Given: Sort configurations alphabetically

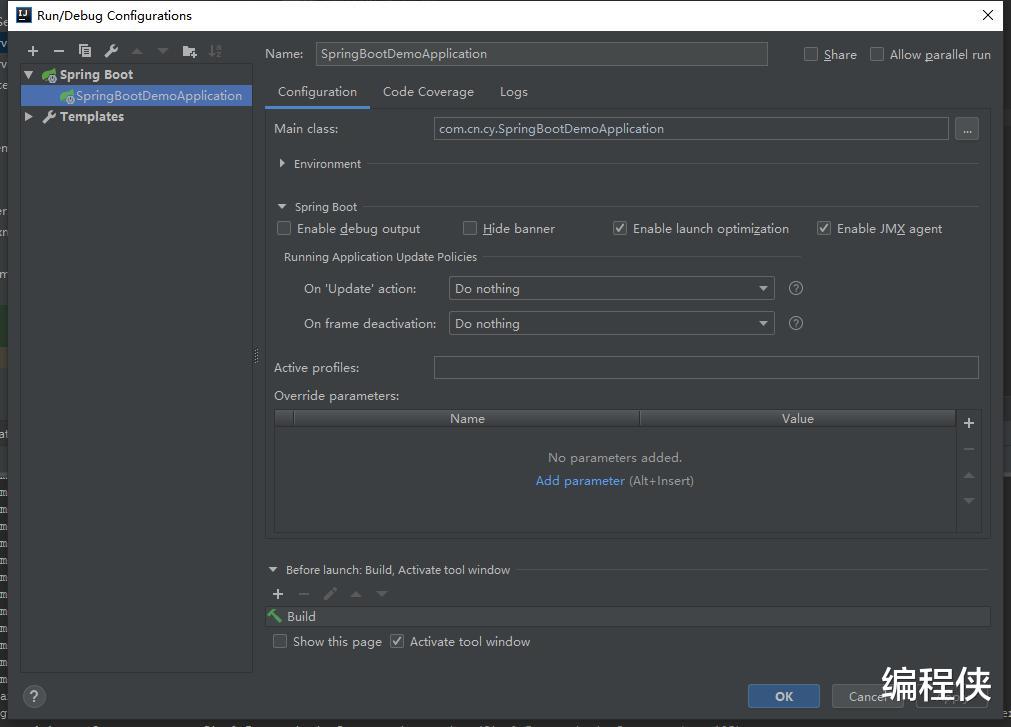Looking at the screenshot, I should tap(215, 51).
